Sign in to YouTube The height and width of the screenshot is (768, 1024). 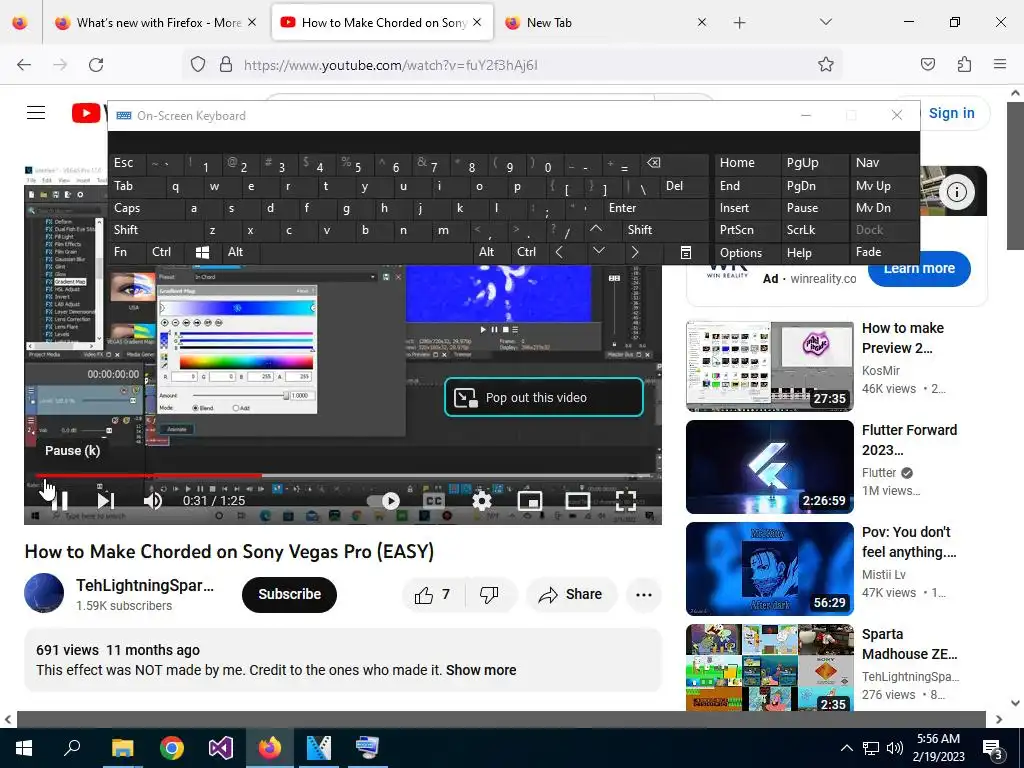coord(952,113)
